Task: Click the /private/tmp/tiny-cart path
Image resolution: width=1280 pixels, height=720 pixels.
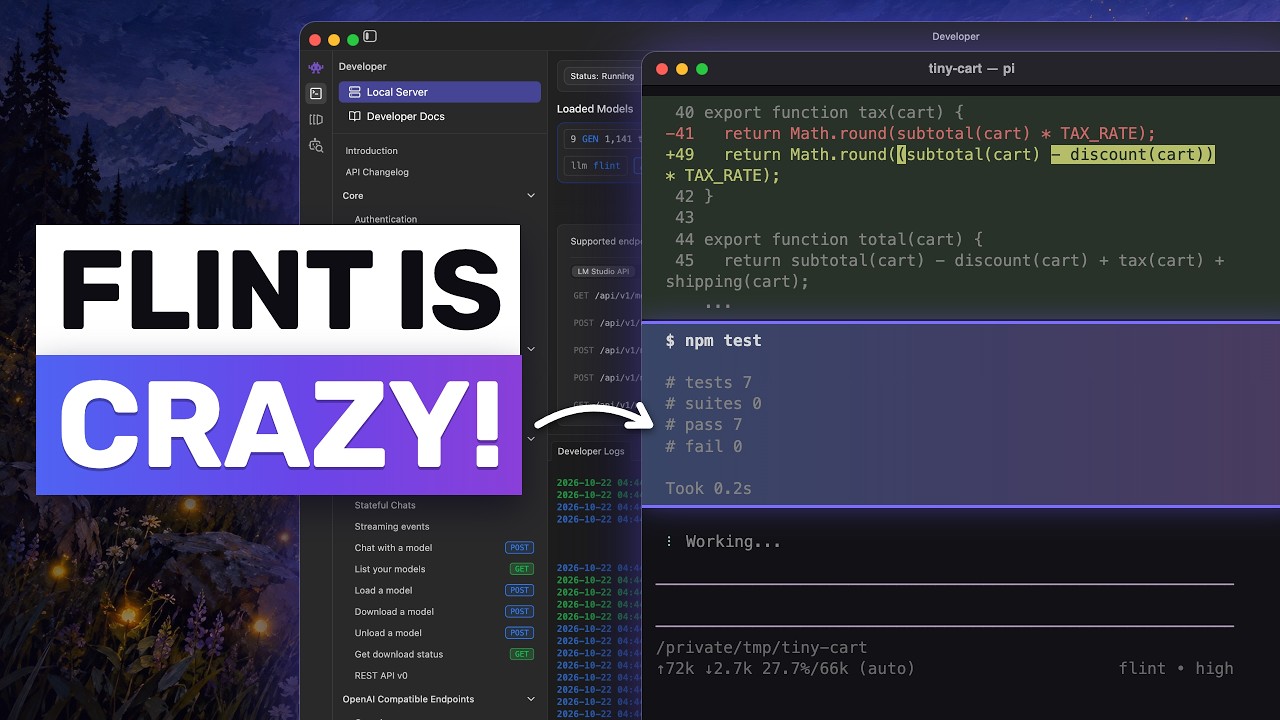Action: 761,648
